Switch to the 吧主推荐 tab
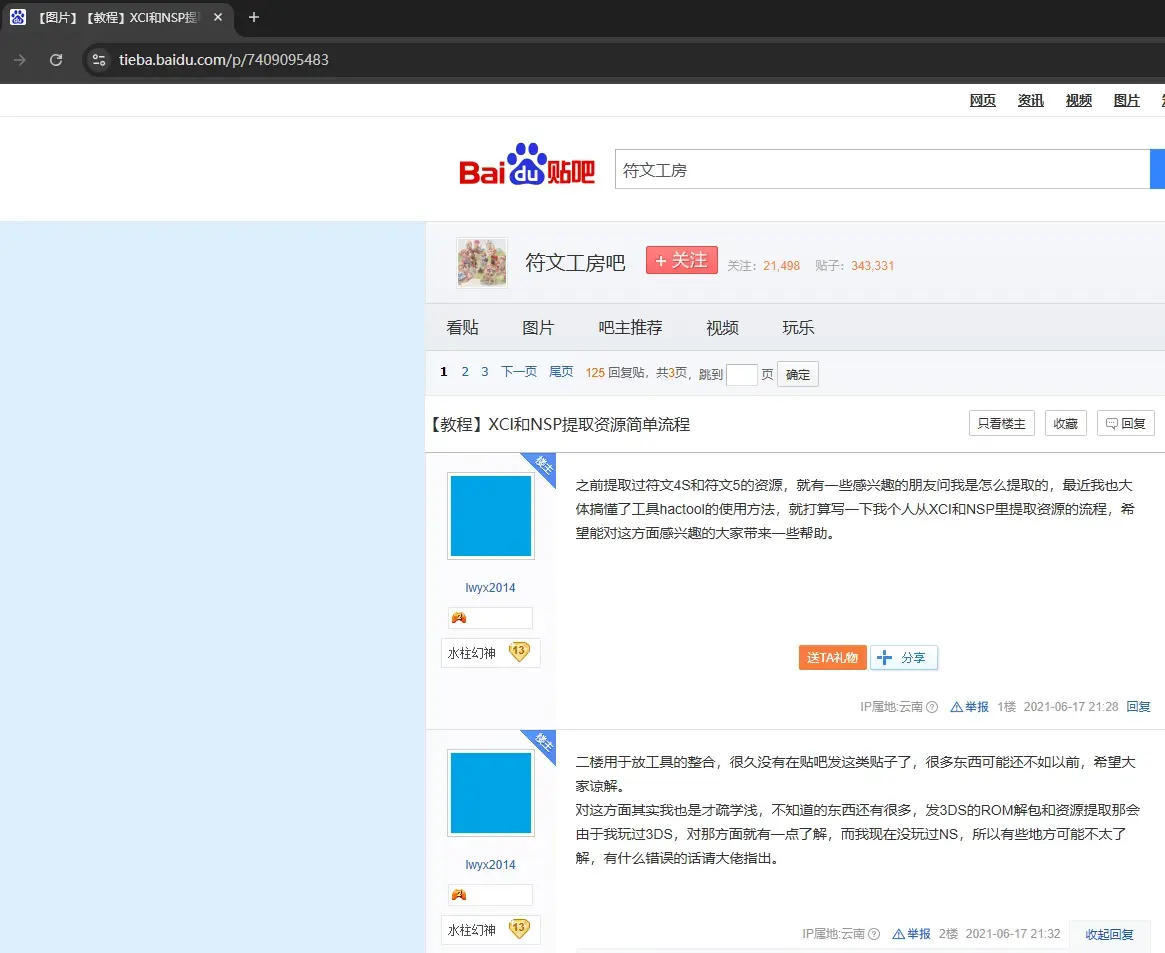This screenshot has width=1165, height=953. [x=630, y=328]
